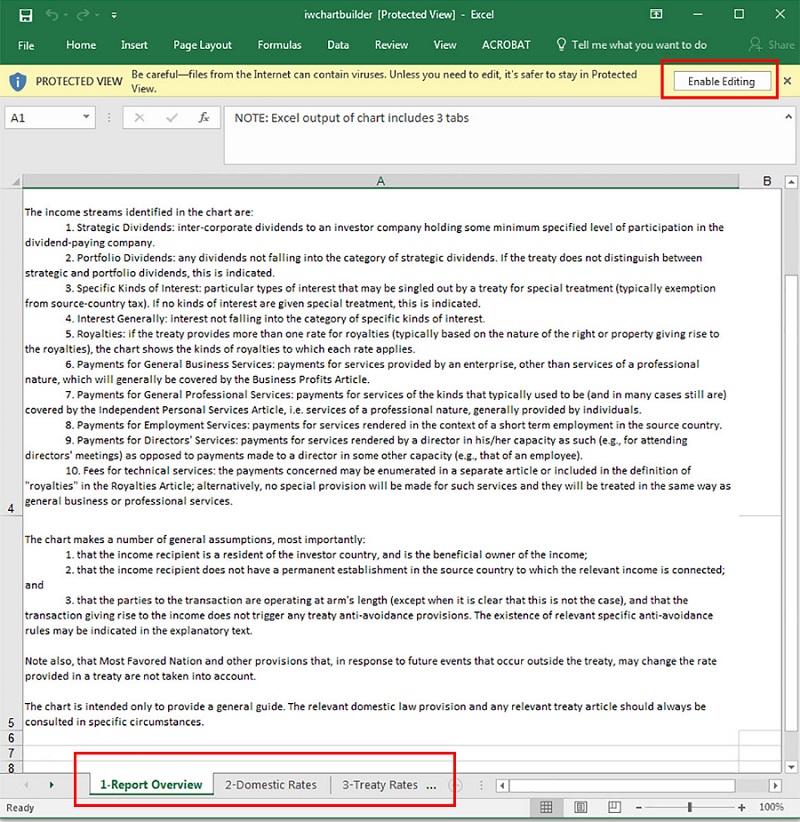The image size is (800, 822).
Task: Click the Enable Editing button
Action: tap(720, 81)
